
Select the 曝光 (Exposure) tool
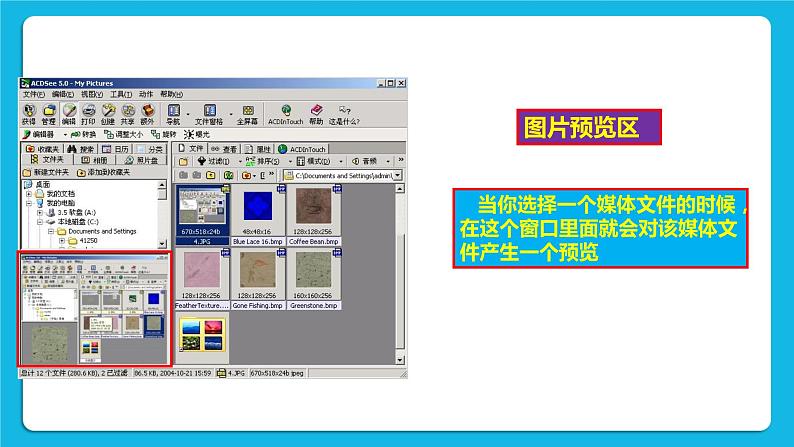click(199, 133)
